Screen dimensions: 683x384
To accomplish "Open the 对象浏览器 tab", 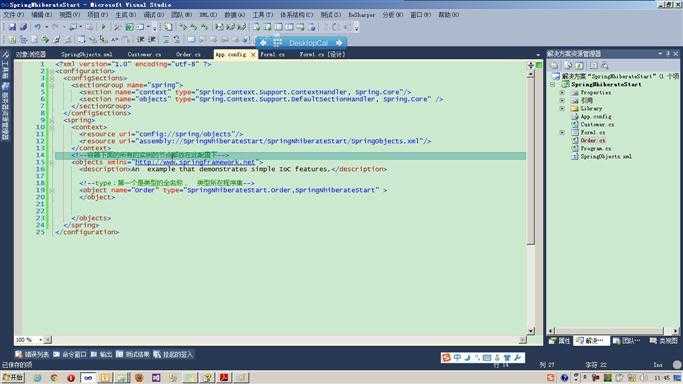I will click(30, 54).
